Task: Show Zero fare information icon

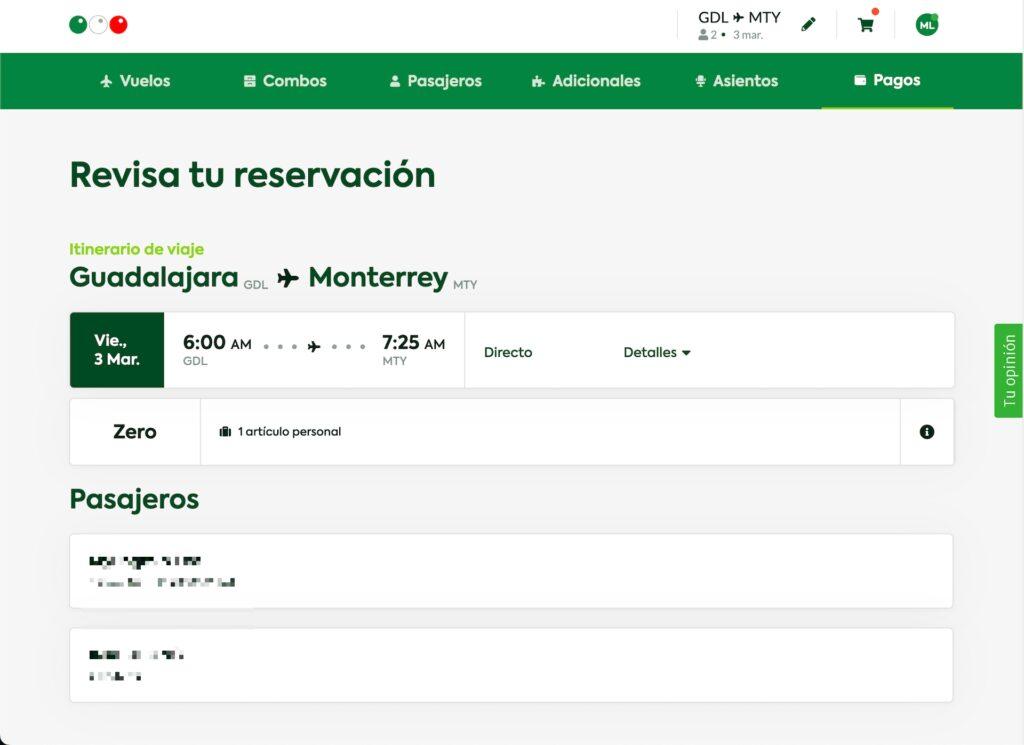Action: click(x=927, y=432)
